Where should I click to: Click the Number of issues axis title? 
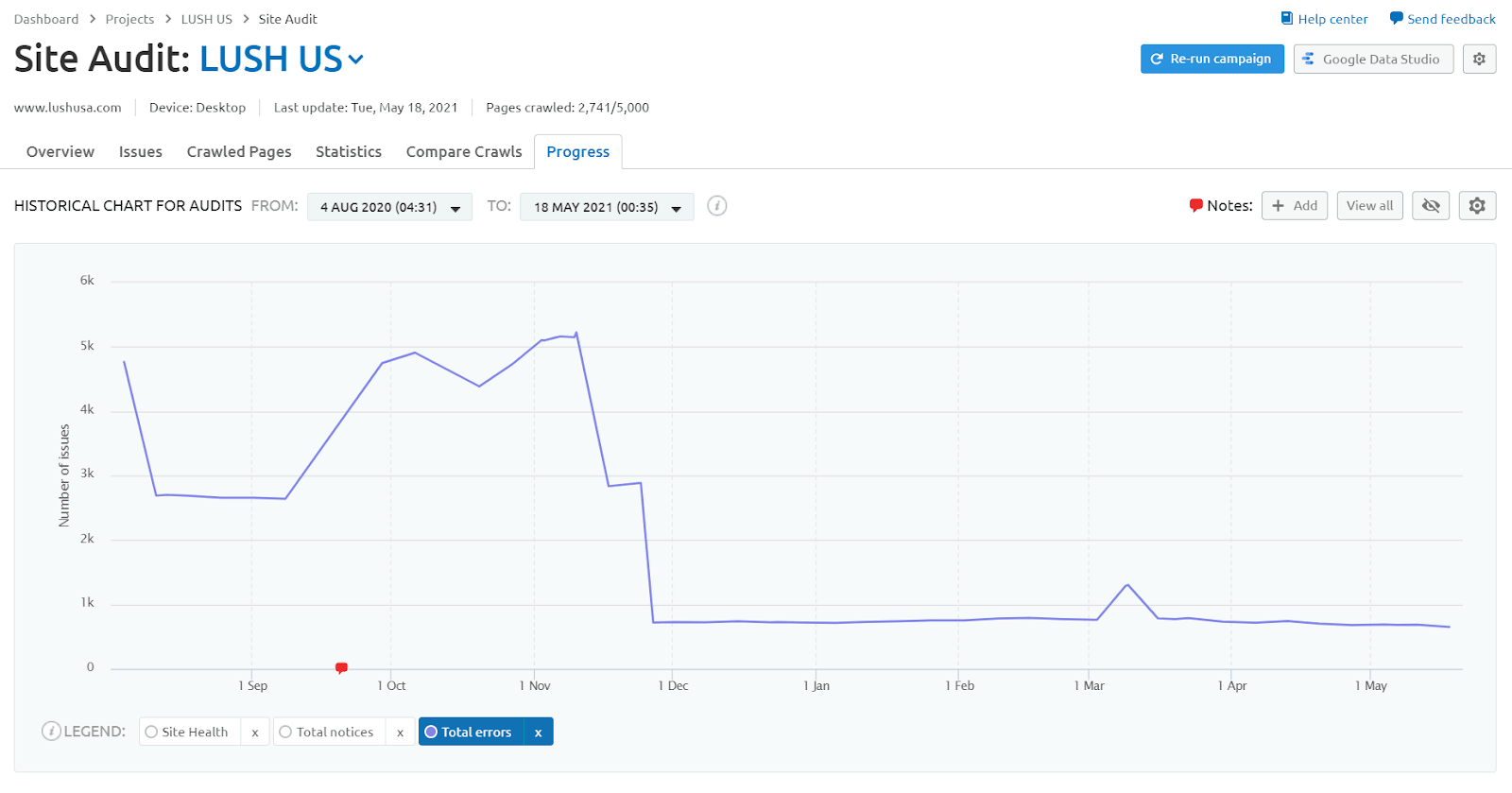pos(64,475)
